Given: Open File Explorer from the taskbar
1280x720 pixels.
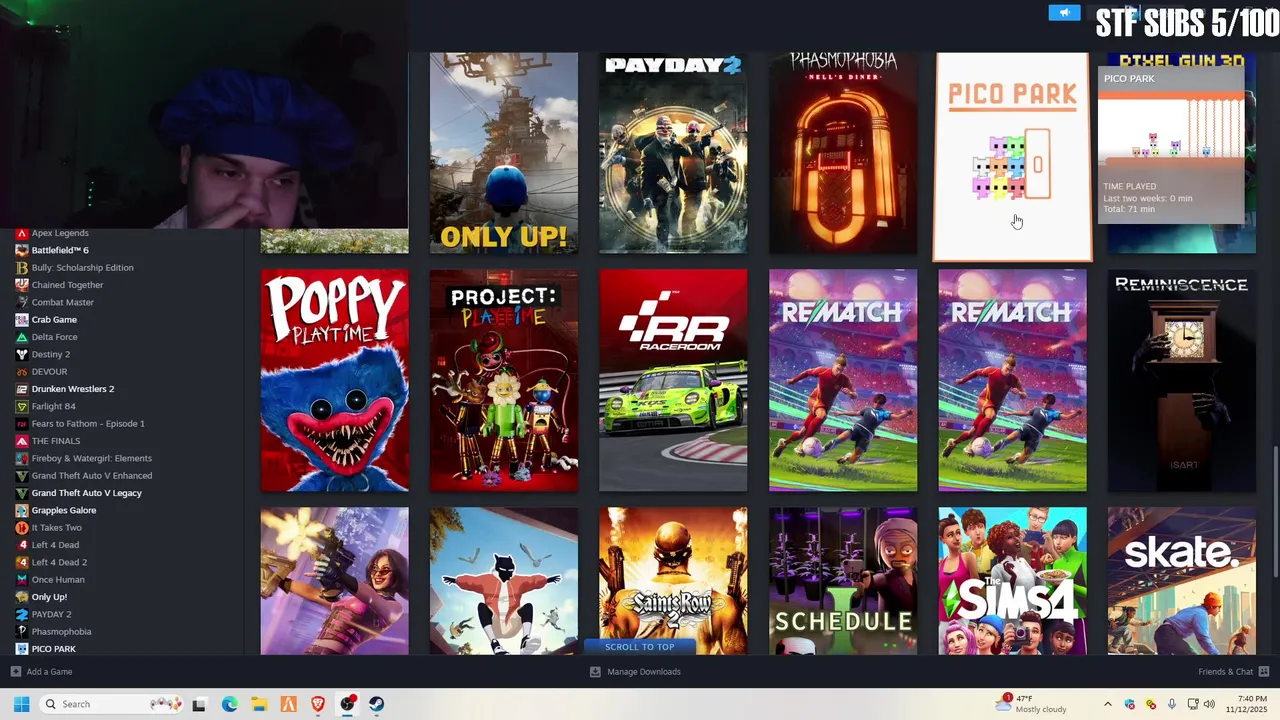Looking at the screenshot, I should point(259,704).
